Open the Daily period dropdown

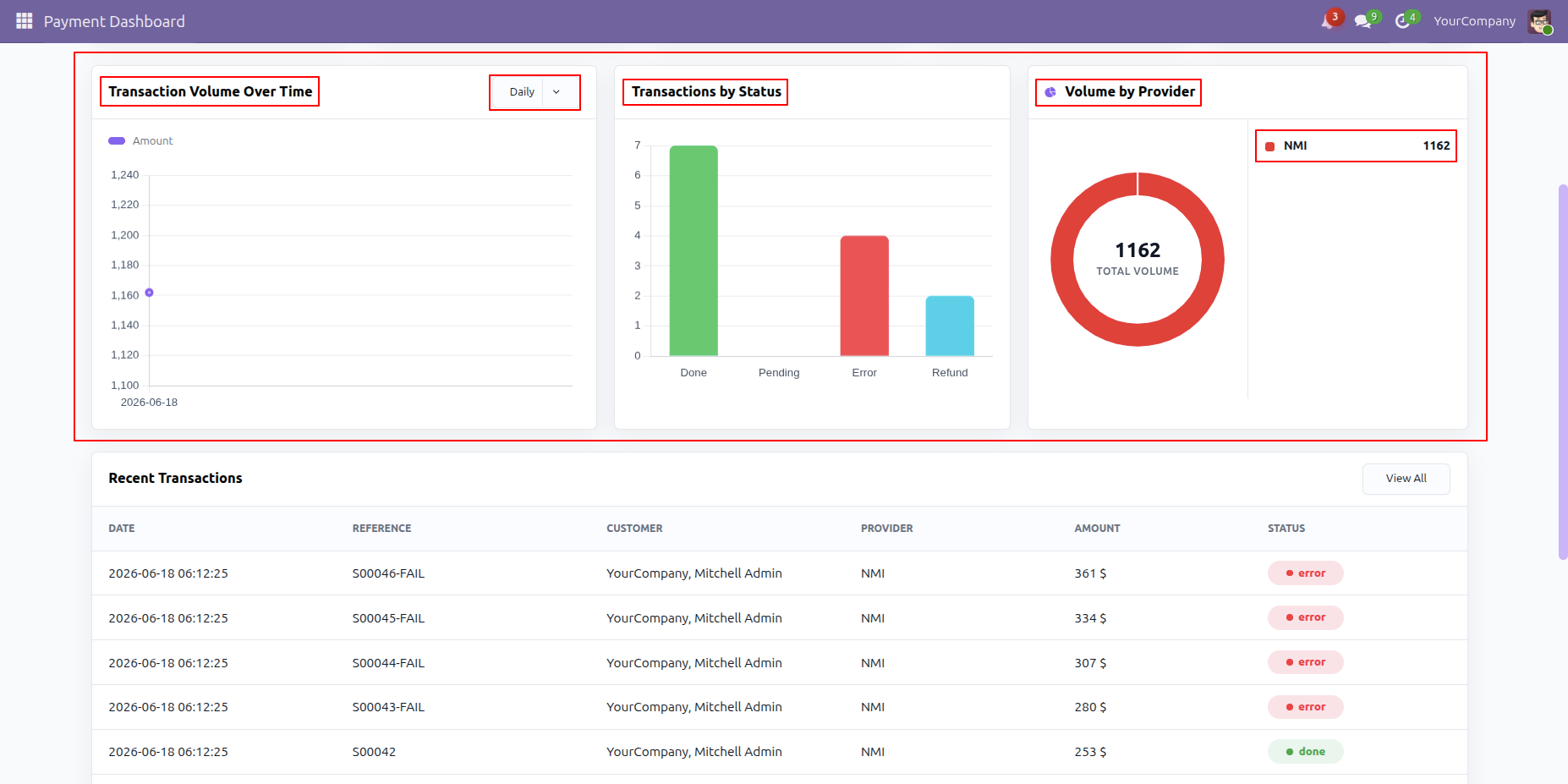pos(535,92)
